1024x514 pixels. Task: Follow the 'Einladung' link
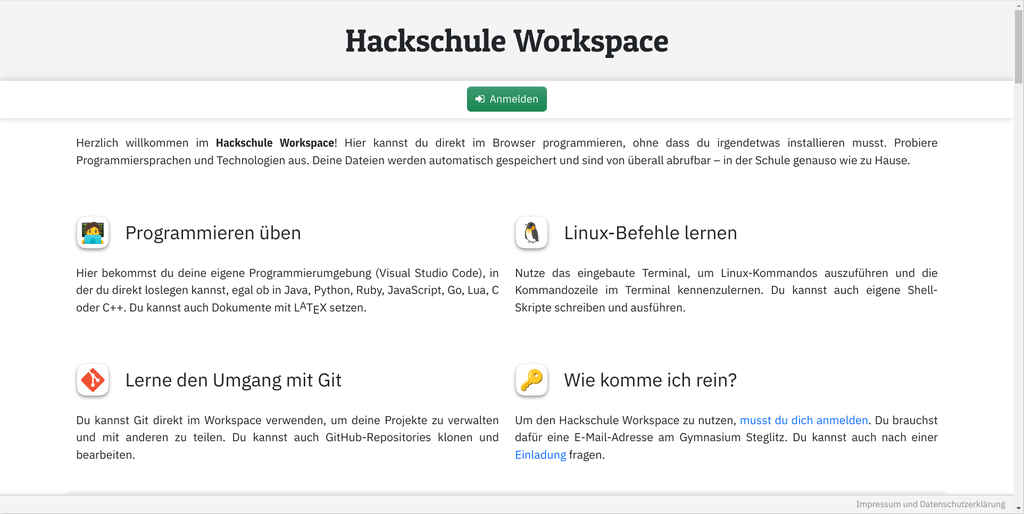(540, 455)
